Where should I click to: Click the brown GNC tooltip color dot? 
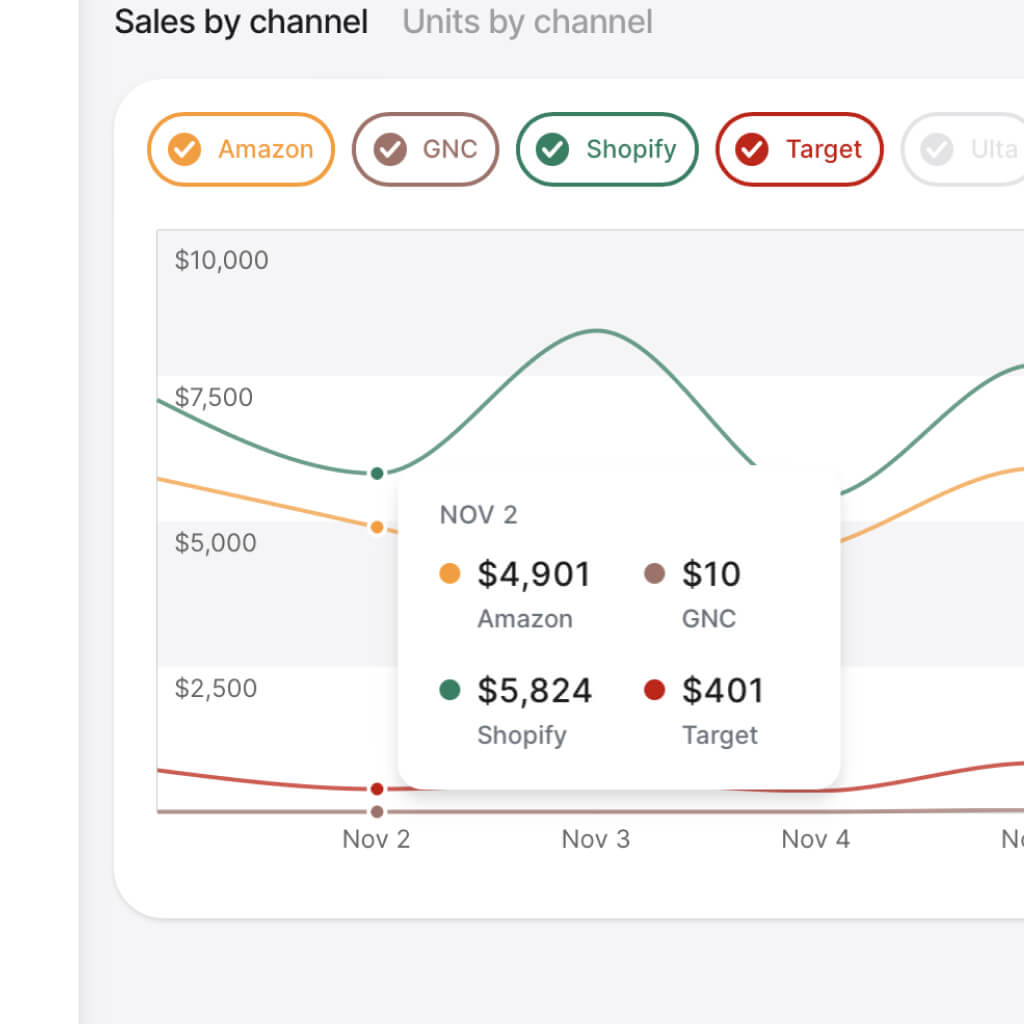(654, 573)
